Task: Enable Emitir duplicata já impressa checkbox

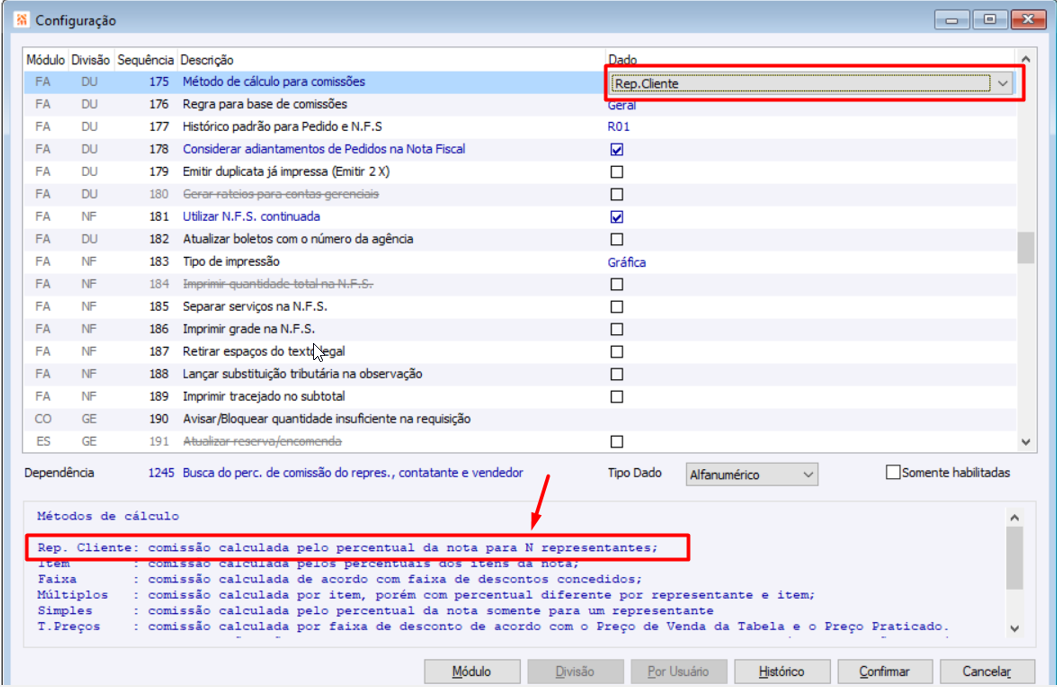Action: coord(616,172)
